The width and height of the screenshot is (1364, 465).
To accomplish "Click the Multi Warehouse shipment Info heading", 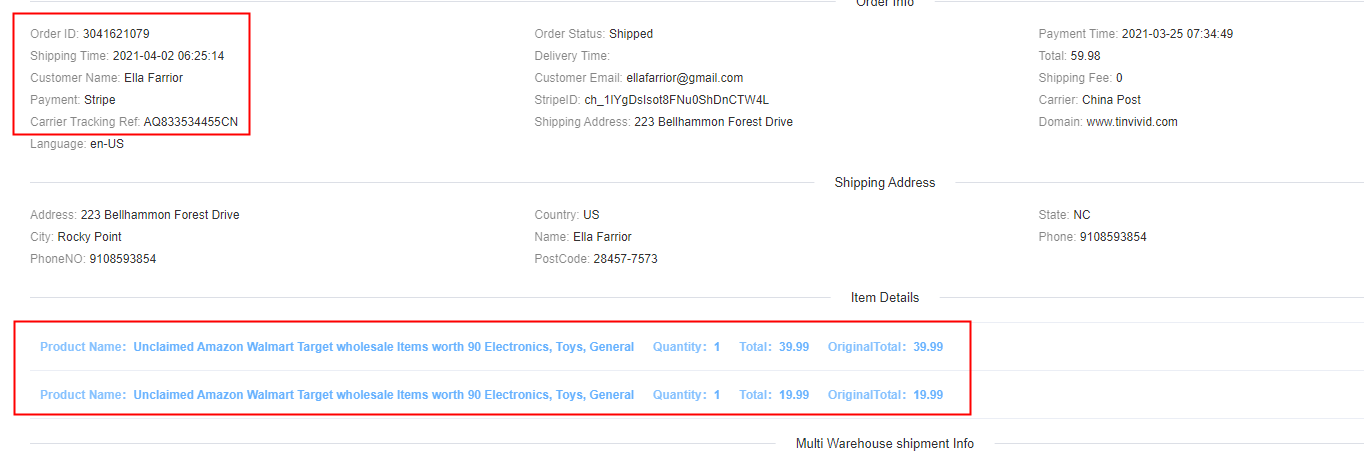I will 885,443.
